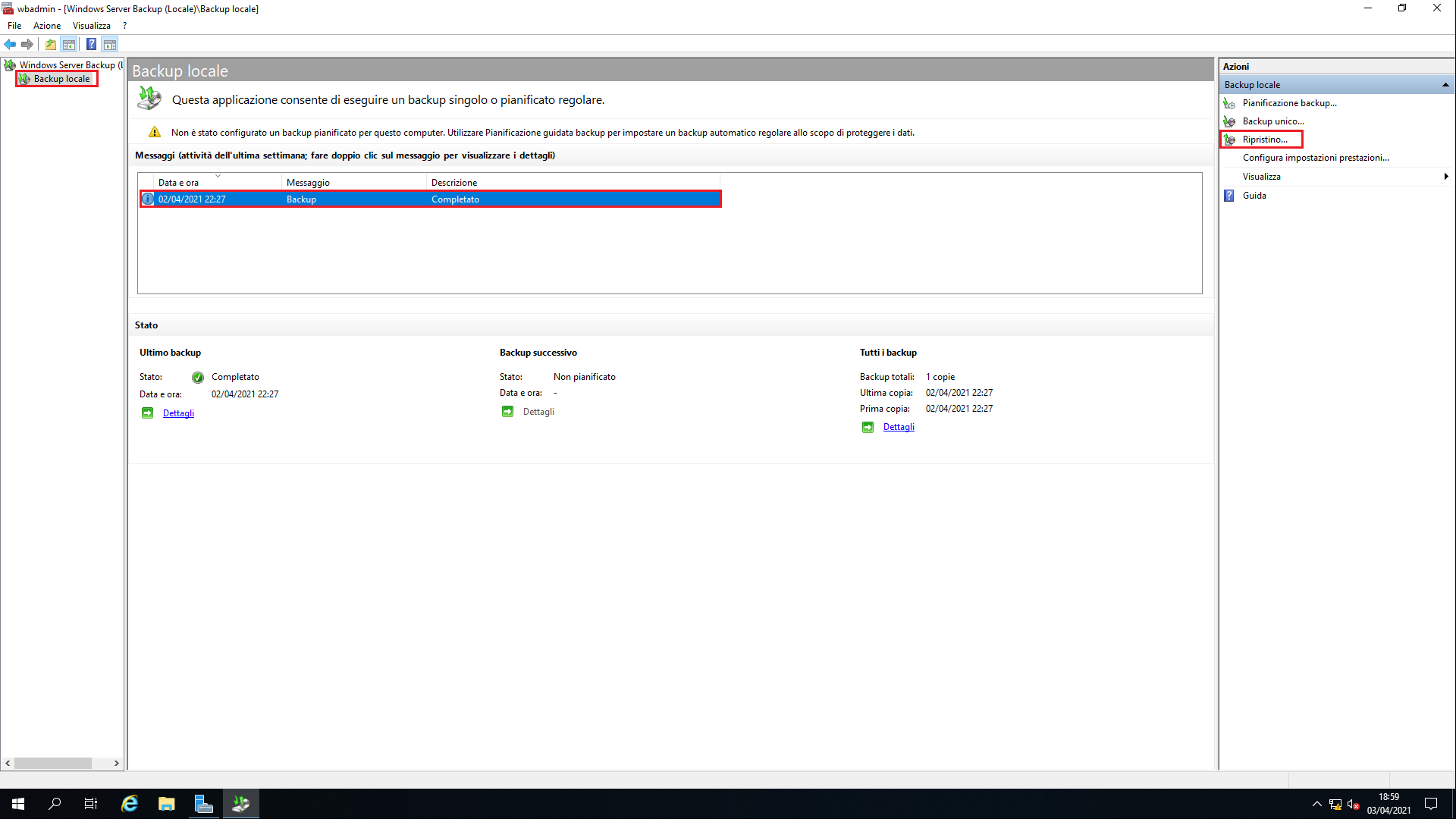Click the tree pane horizontal scrollbar thumb

[53, 763]
